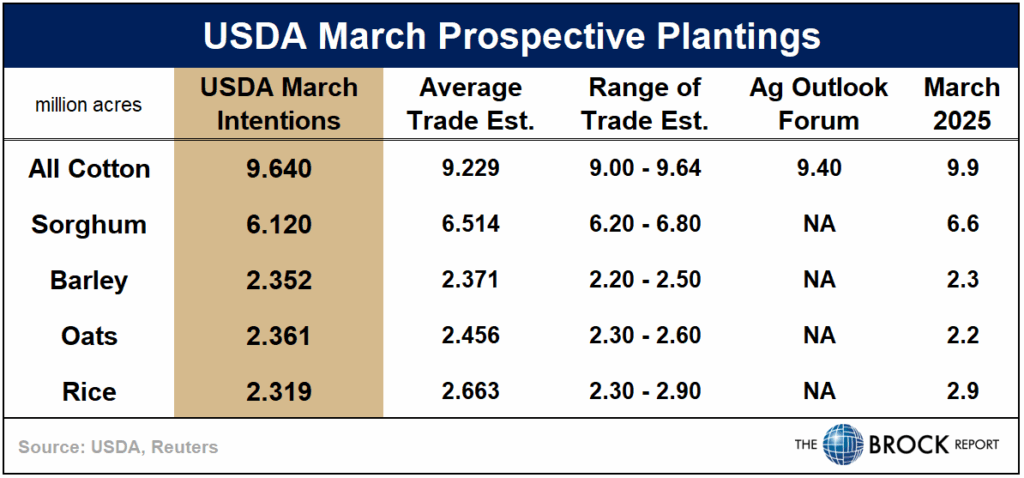Click the Range of Trade Est. header
1024x478 pixels.
[648, 103]
